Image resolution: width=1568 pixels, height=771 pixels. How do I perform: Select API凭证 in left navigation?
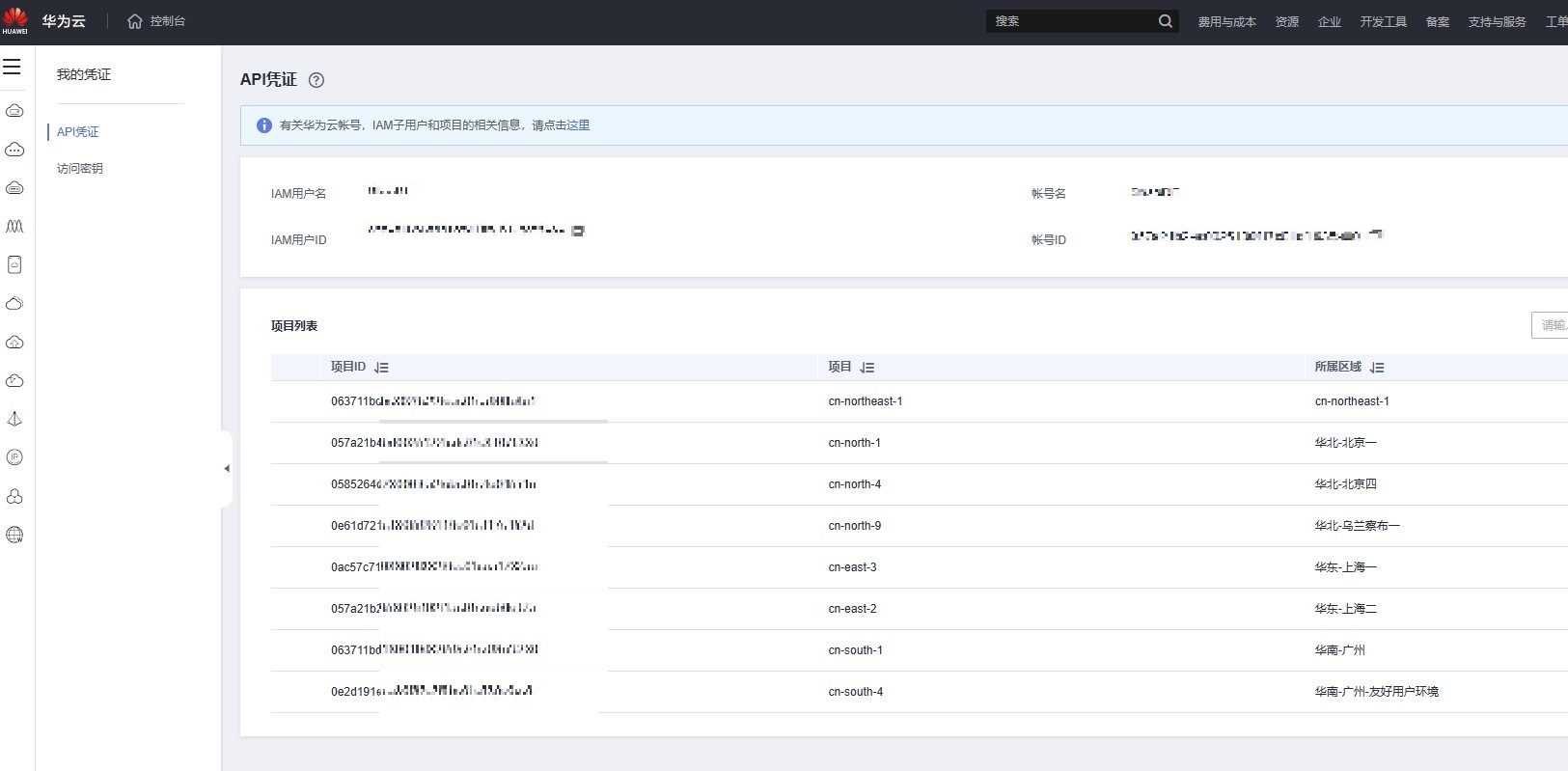78,132
